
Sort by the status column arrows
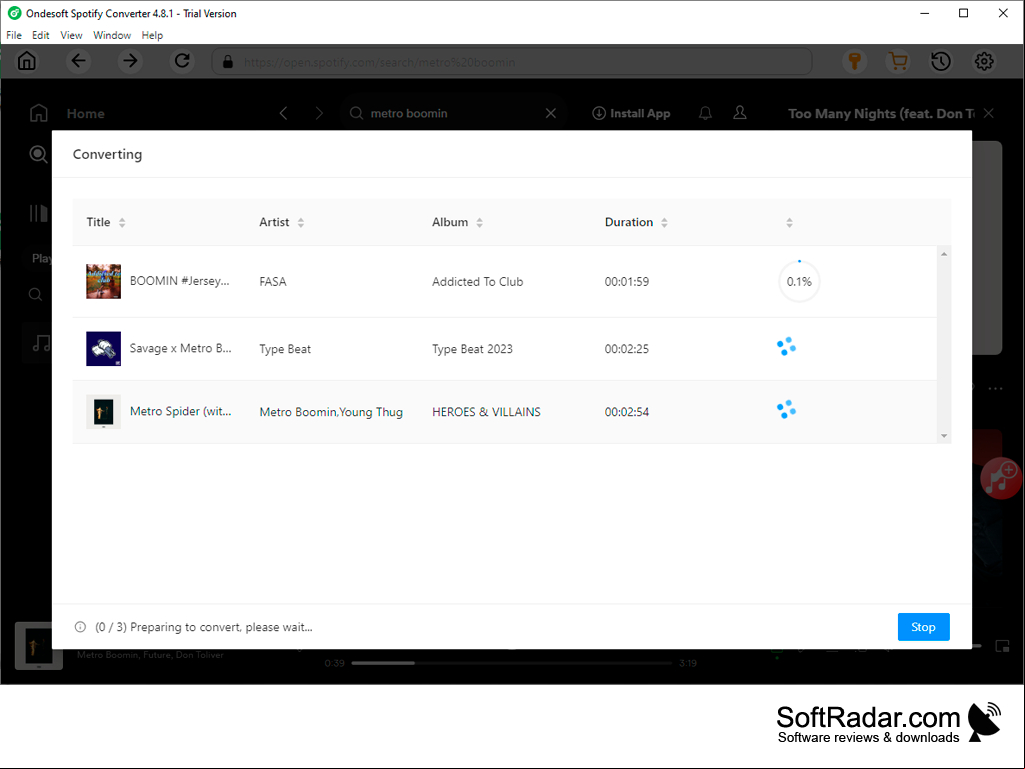coord(790,222)
